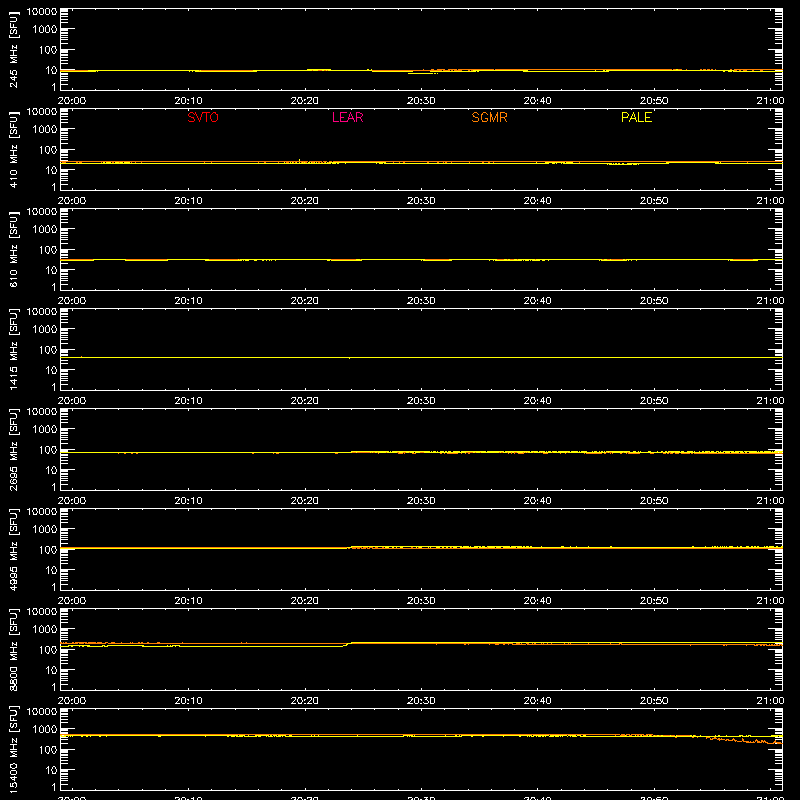800x800 pixels.
Task: Click the 20:40 time label under 410 MHz plot
Action: [537, 201]
